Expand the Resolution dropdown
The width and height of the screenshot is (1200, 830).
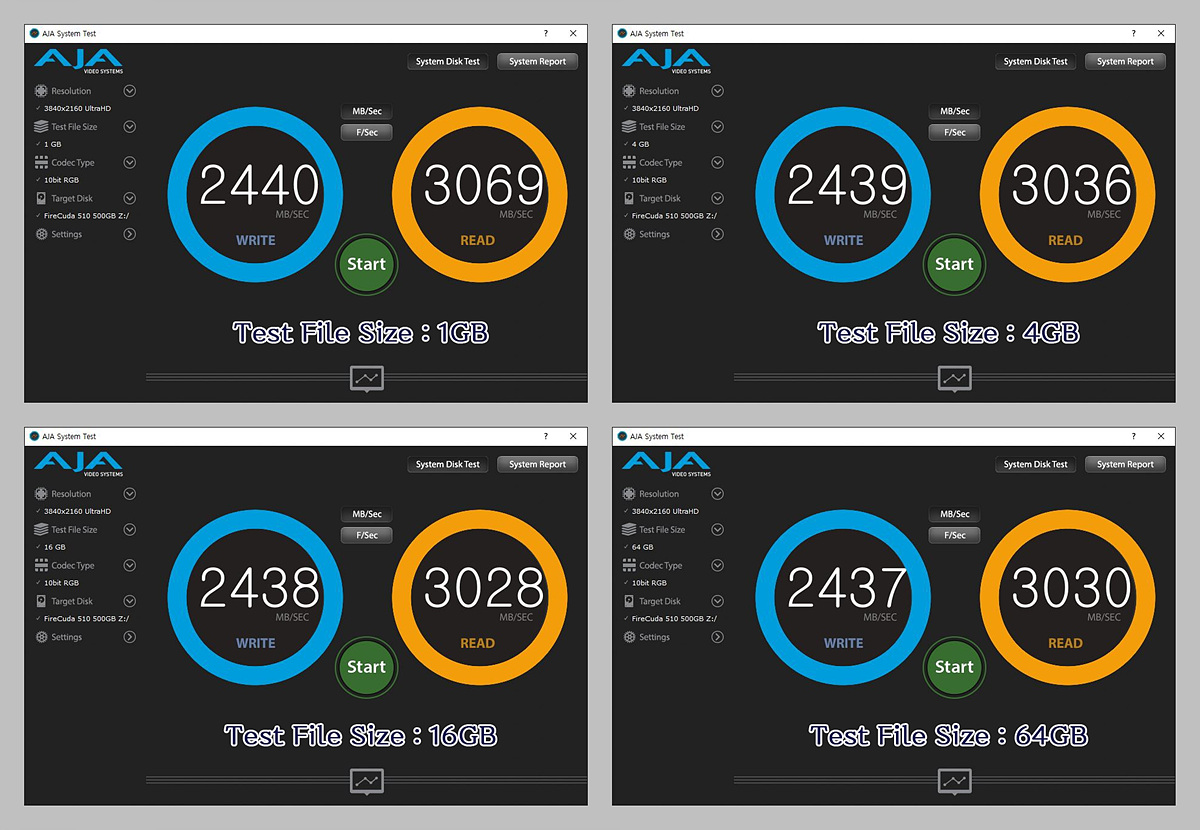click(x=129, y=90)
